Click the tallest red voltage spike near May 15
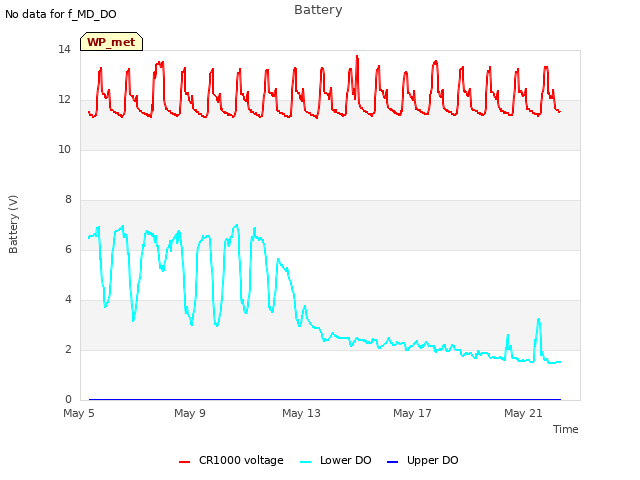 coord(357,57)
